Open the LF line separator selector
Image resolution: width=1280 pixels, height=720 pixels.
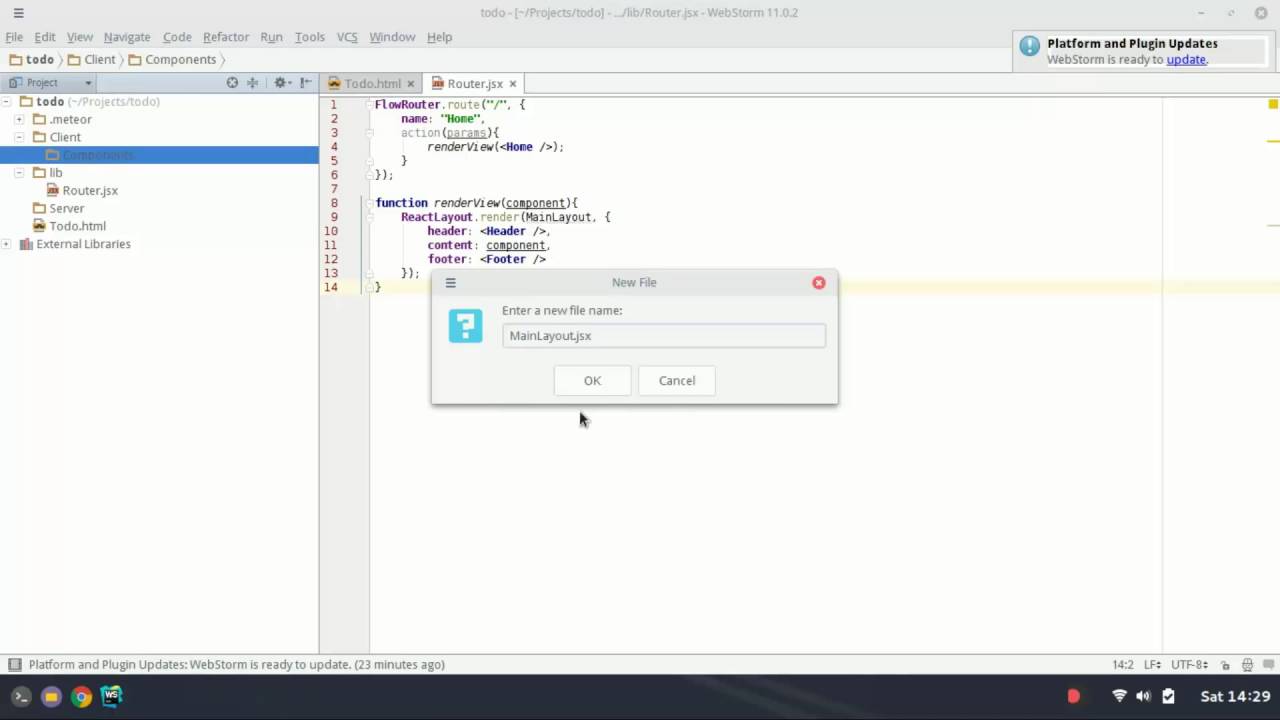coord(1152,665)
